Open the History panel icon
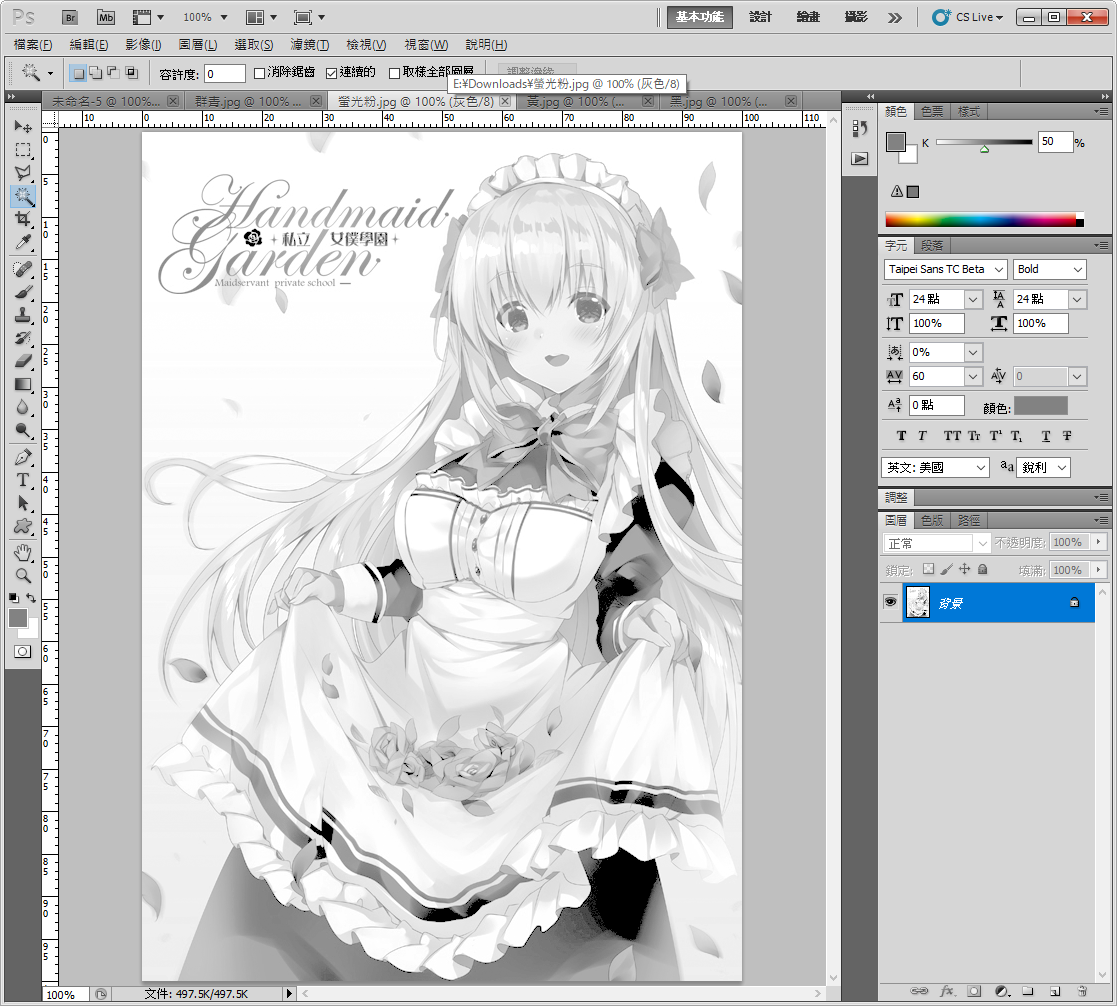 click(860, 128)
